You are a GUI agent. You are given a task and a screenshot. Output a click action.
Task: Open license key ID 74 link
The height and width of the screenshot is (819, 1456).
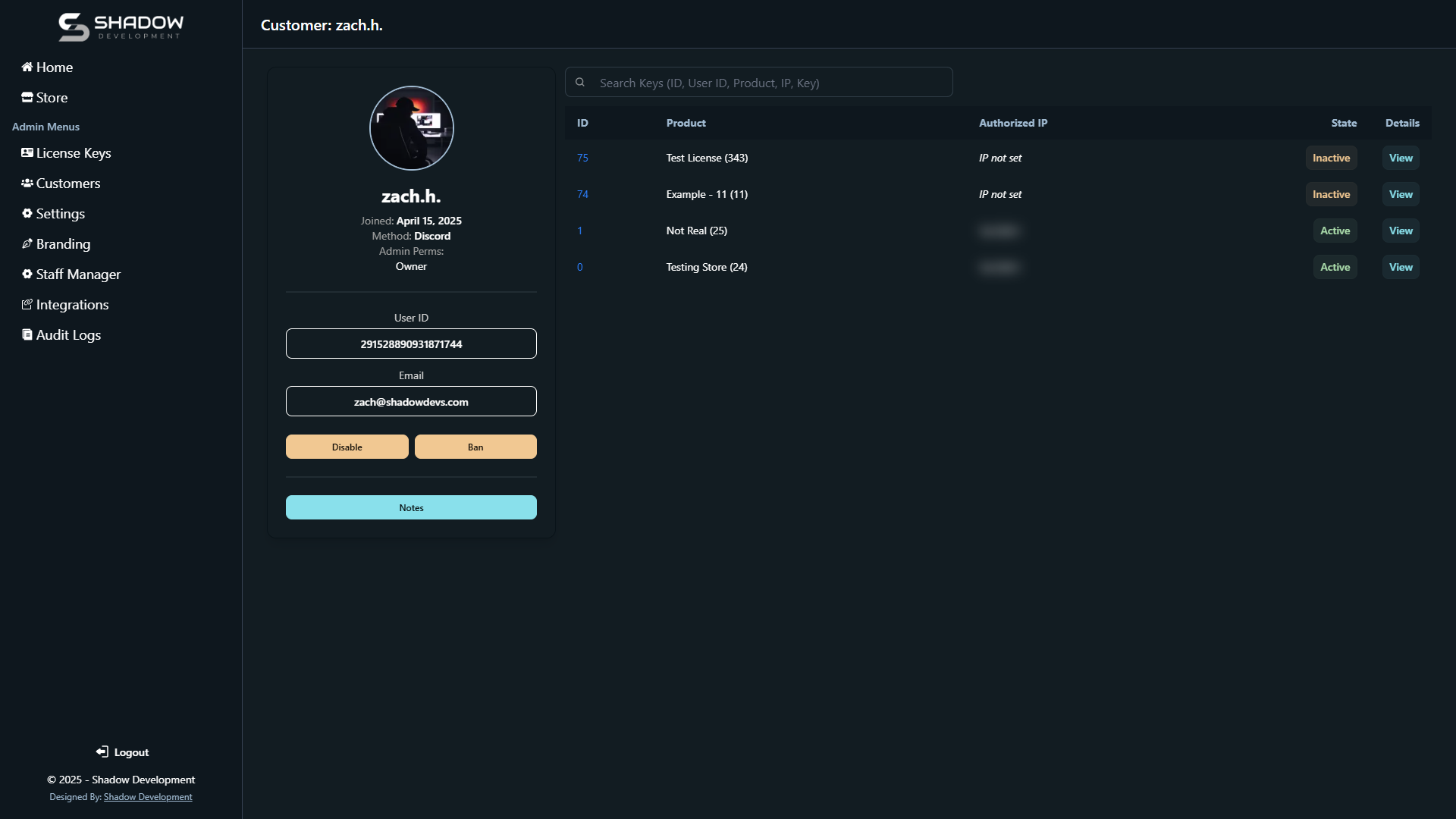[x=582, y=194]
